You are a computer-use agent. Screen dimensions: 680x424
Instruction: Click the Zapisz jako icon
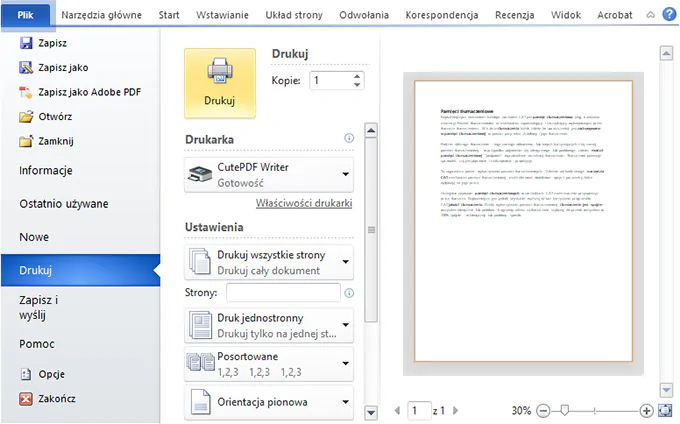coord(26,67)
